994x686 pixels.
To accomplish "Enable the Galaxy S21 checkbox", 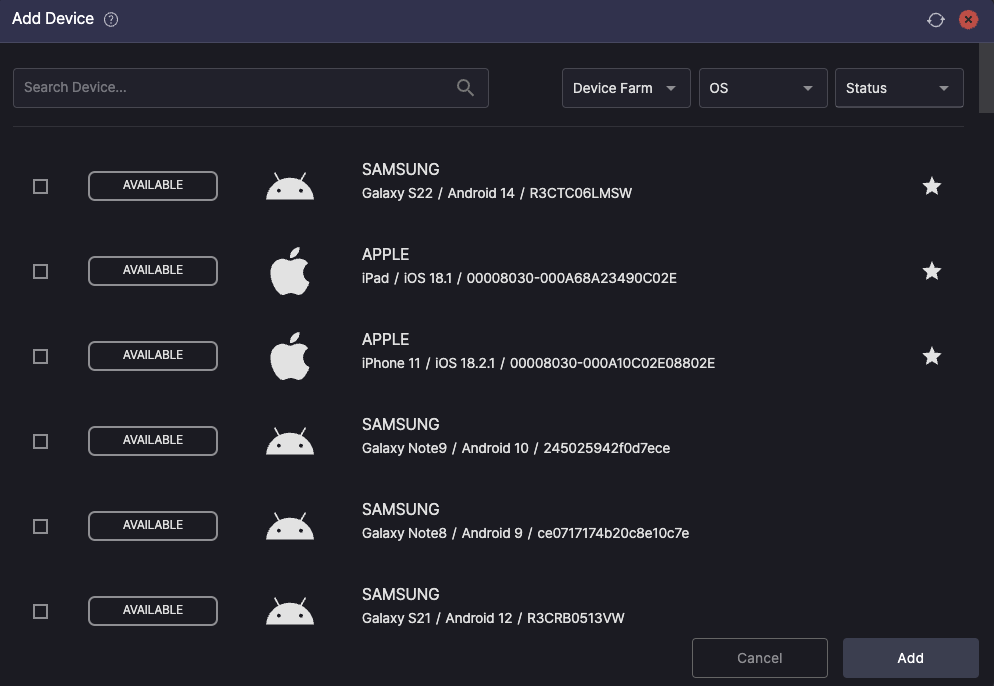I will click(x=40, y=611).
